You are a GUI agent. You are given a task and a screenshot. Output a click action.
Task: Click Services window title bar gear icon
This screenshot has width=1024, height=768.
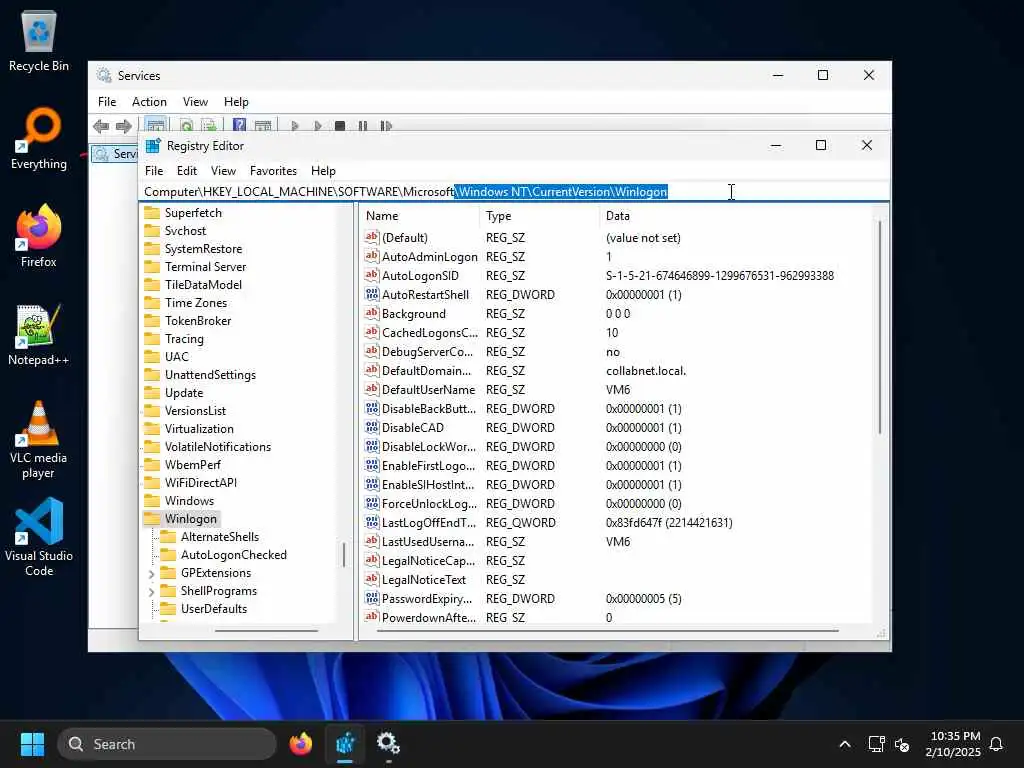tap(104, 75)
